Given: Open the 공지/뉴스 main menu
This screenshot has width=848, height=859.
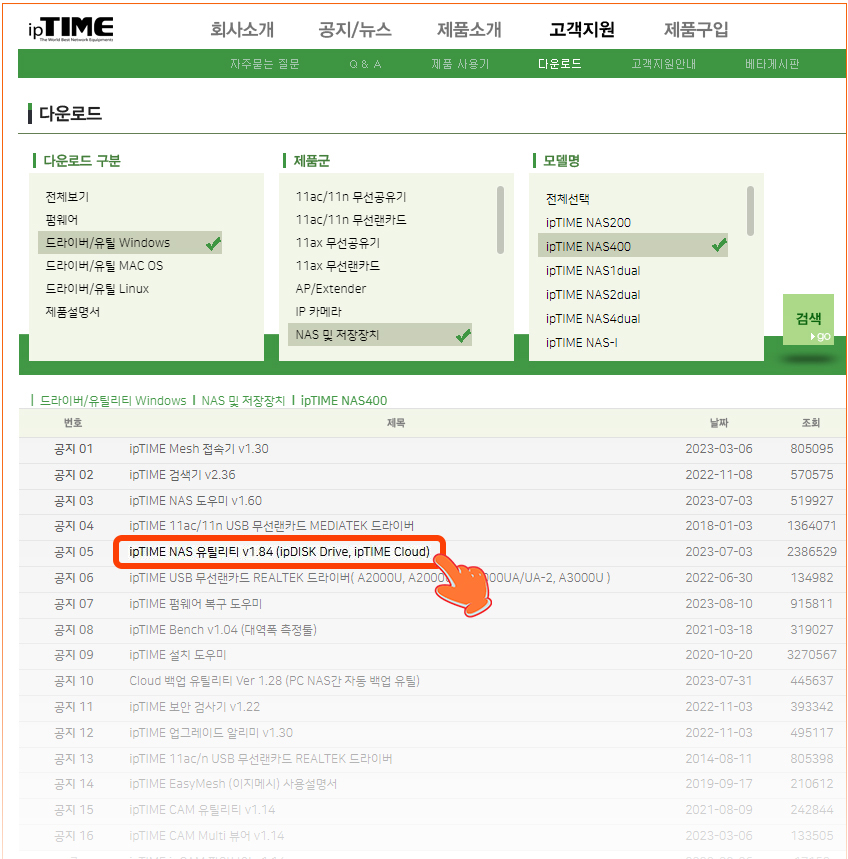Looking at the screenshot, I should click(x=355, y=29).
